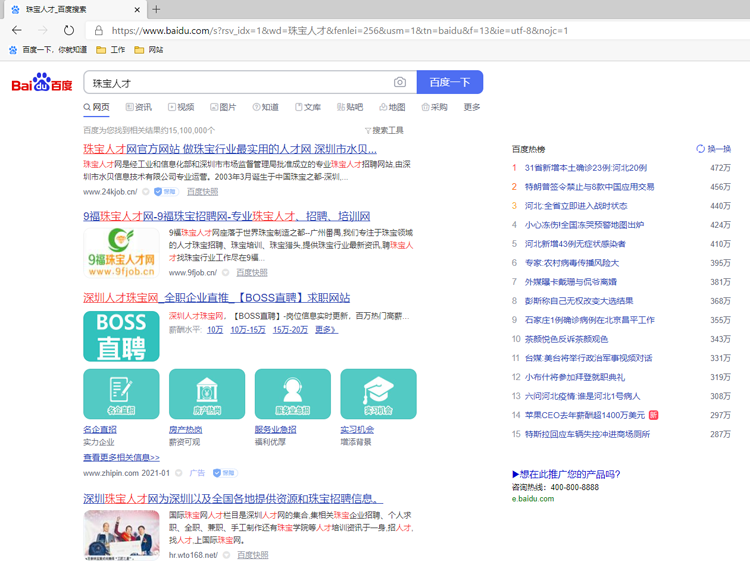750x565 pixels.
Task: Close the 珠宝人才_百度搜索 tab
Action: (x=137, y=9)
